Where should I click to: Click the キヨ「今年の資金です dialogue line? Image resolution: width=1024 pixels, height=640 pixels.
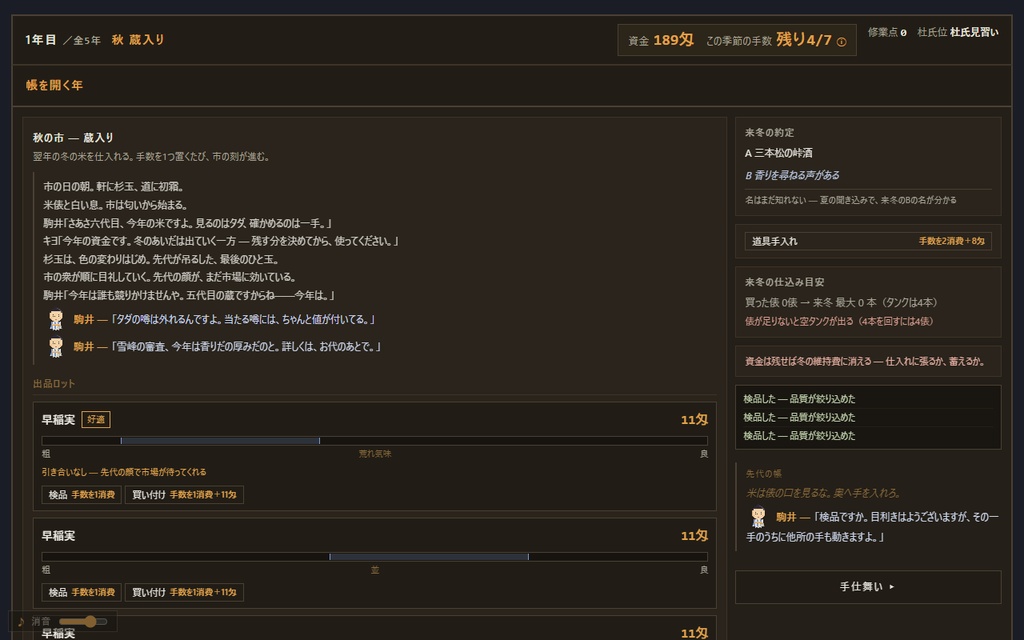click(x=221, y=241)
